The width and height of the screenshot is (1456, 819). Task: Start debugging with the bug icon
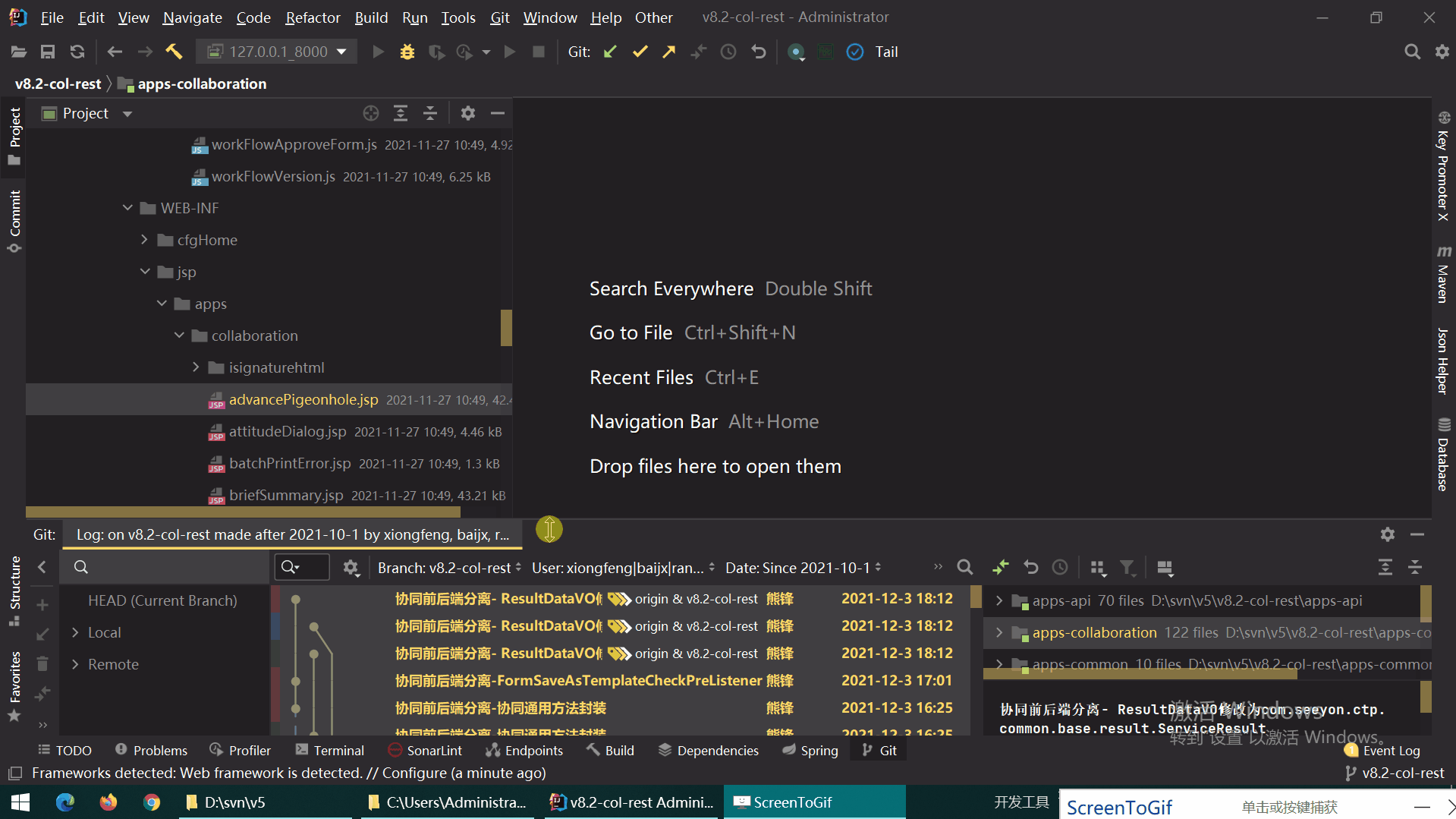coord(407,52)
